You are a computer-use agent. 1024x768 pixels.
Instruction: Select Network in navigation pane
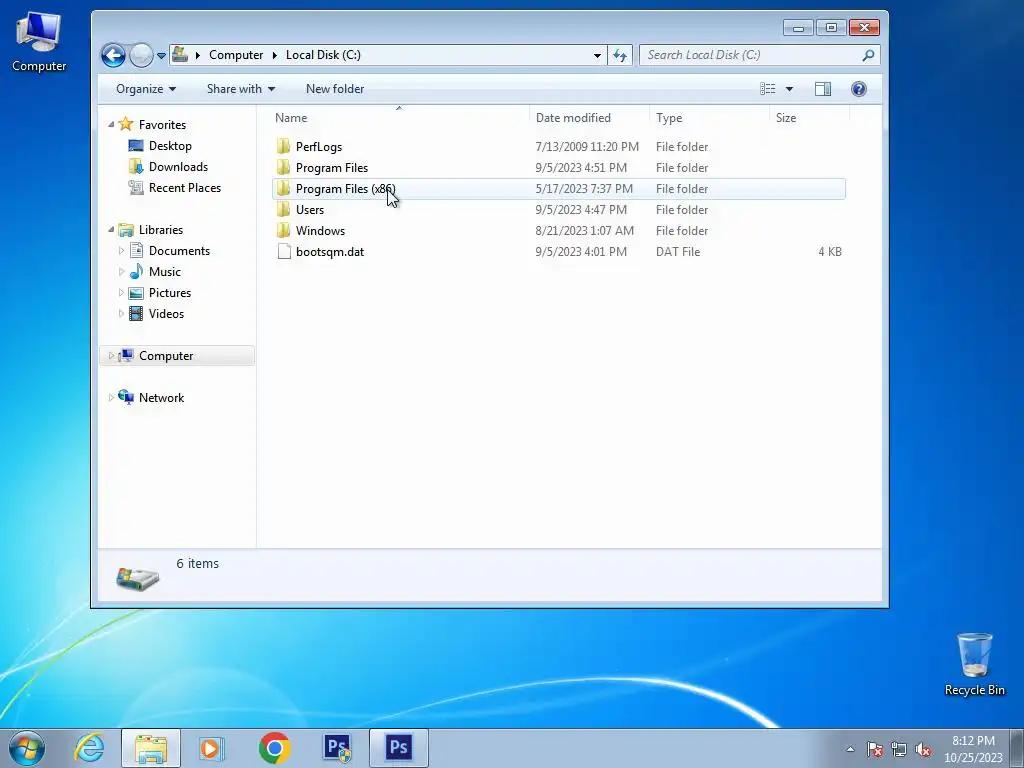pyautogui.click(x=161, y=398)
